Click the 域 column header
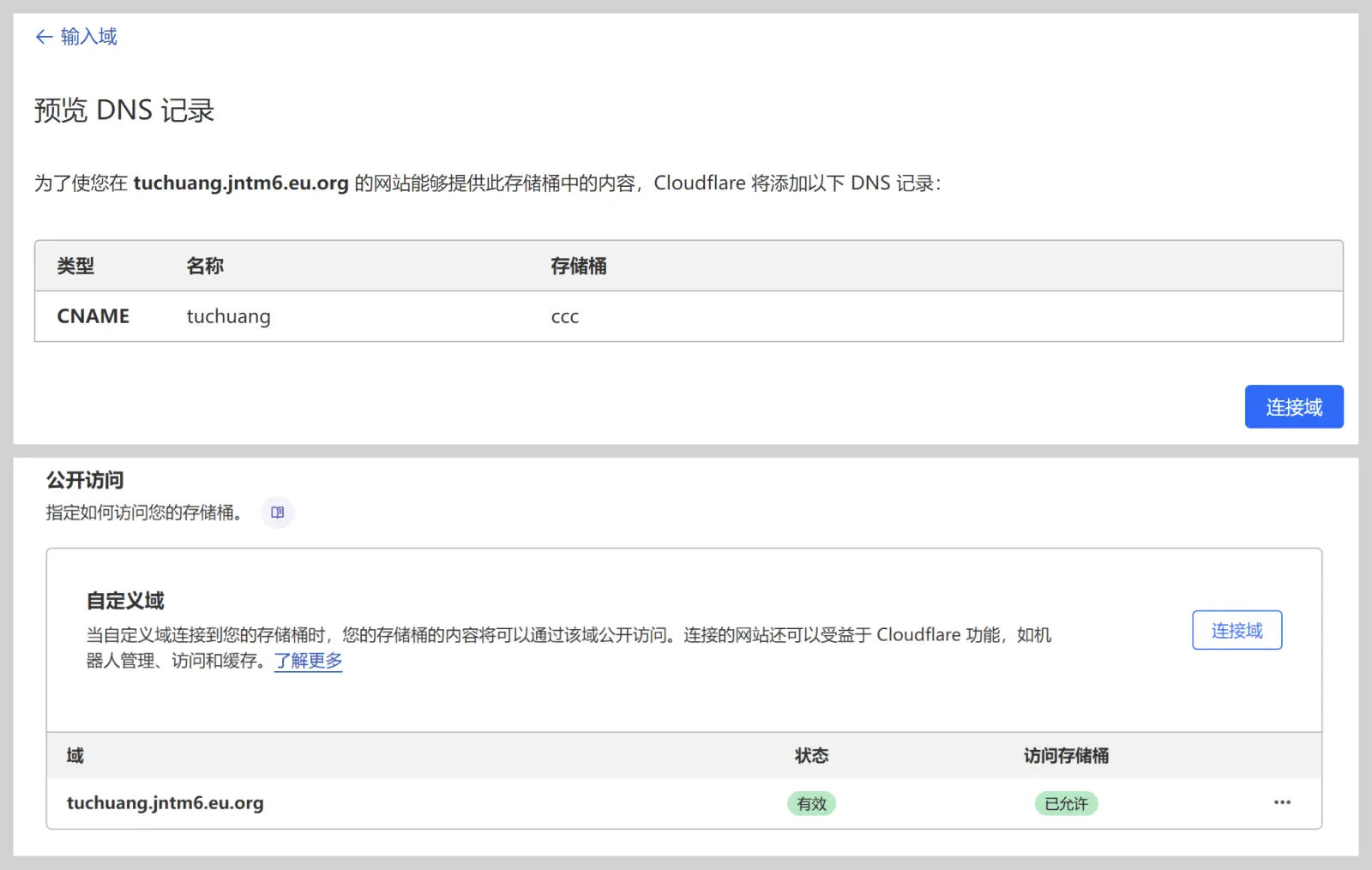1372x870 pixels. (75, 756)
